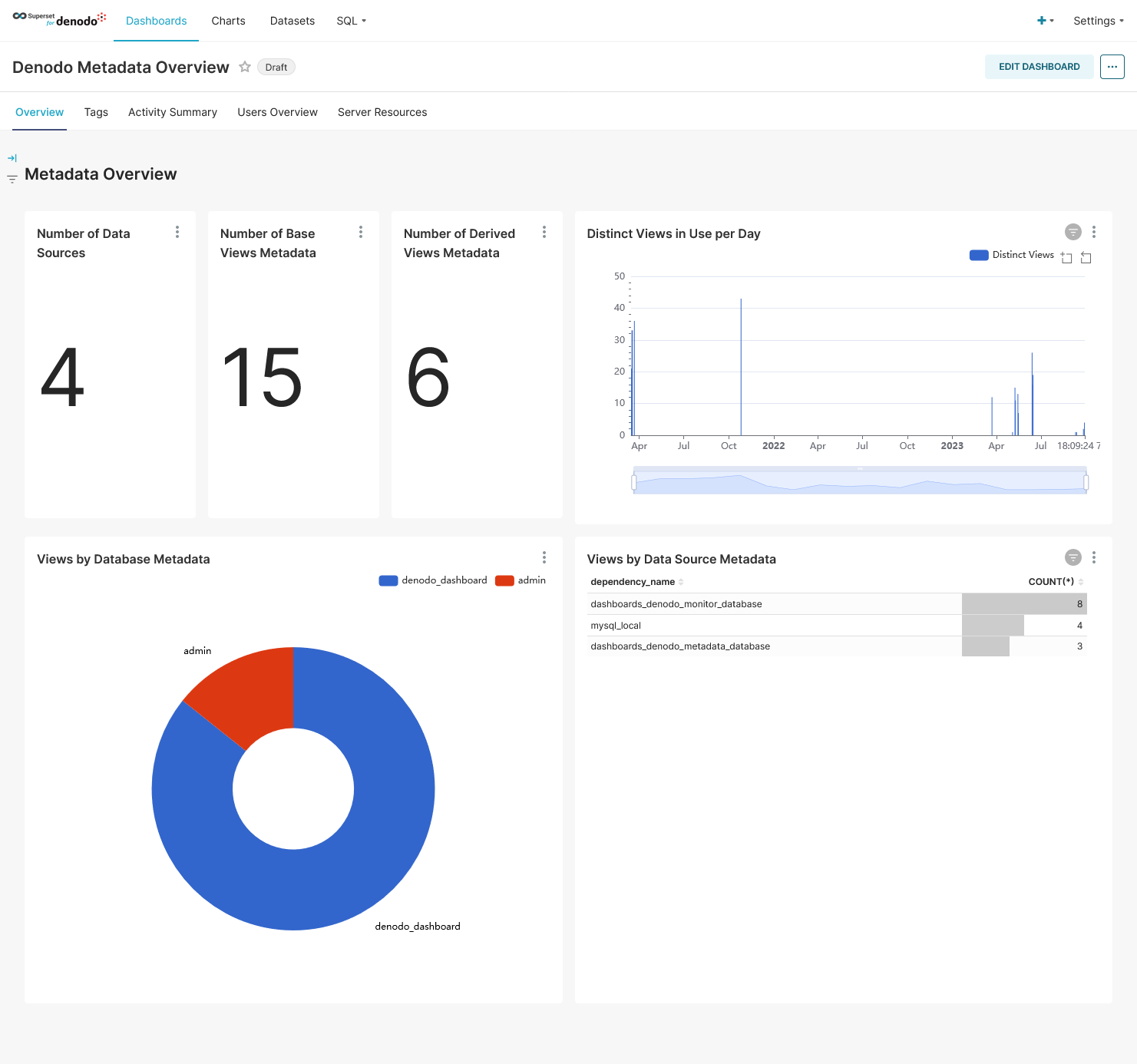The width and height of the screenshot is (1137, 1064).
Task: Click the count value 8 cell
Action: point(1025,604)
